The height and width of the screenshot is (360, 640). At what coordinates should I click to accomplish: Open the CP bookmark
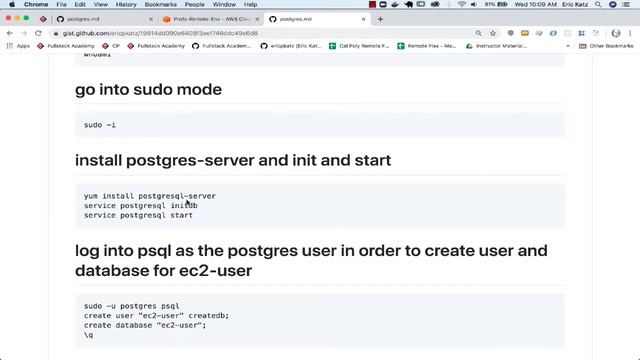click(x=111, y=46)
